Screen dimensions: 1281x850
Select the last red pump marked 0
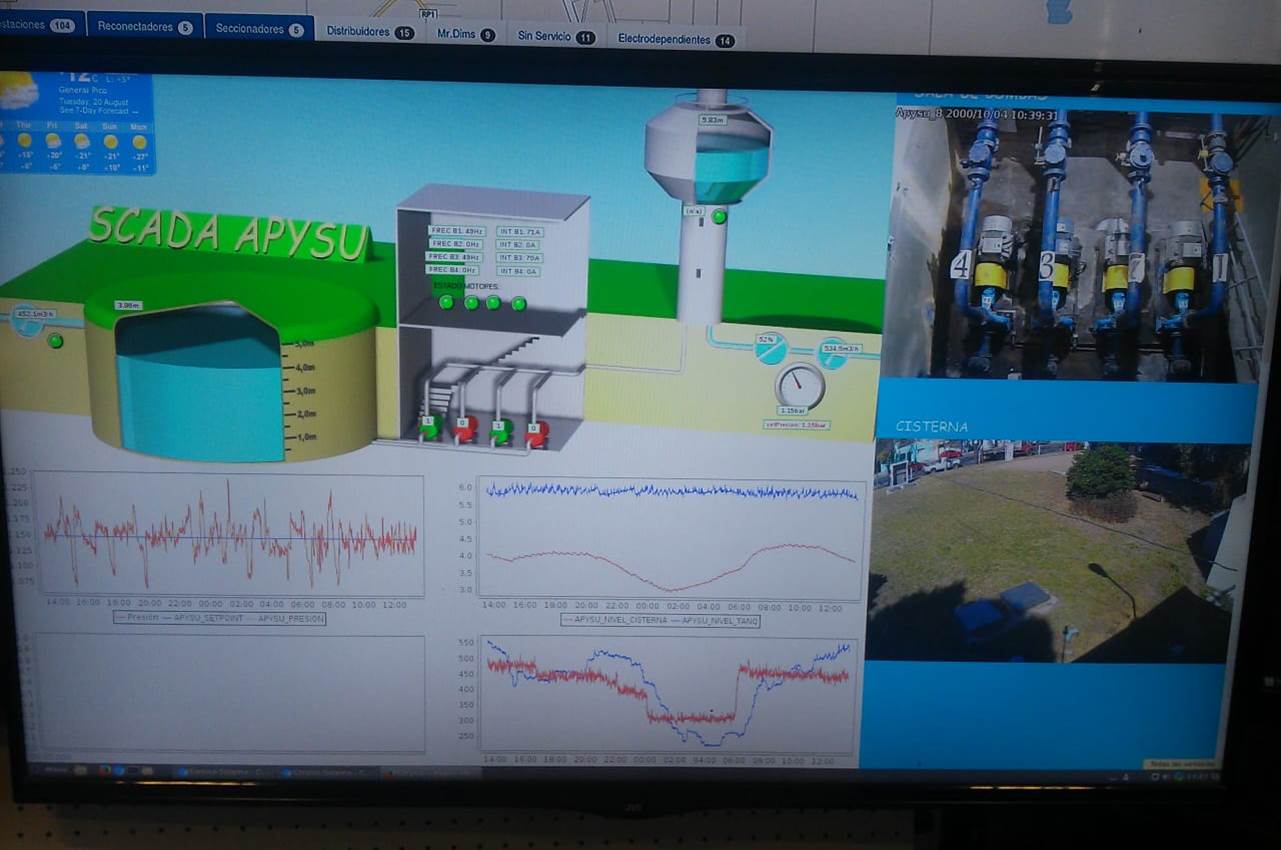pos(536,433)
